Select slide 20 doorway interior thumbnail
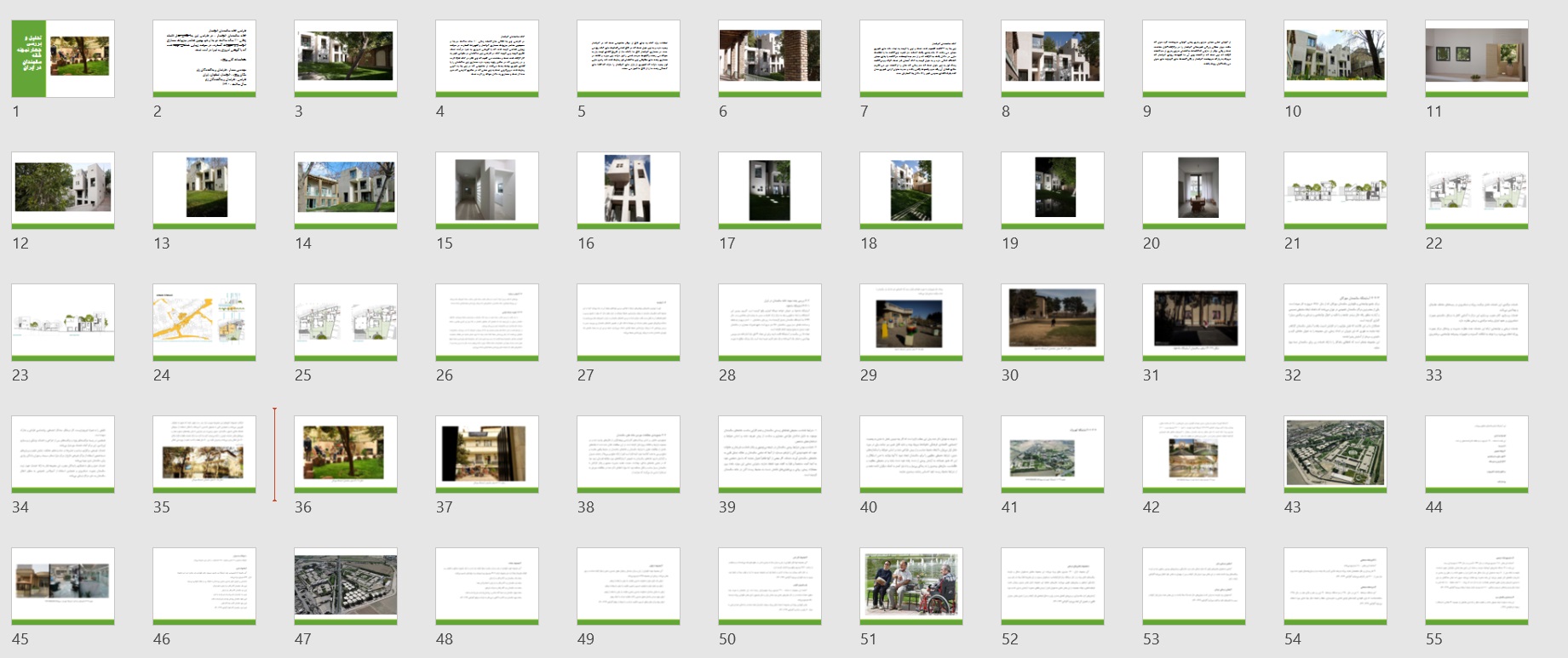 pyautogui.click(x=1193, y=191)
